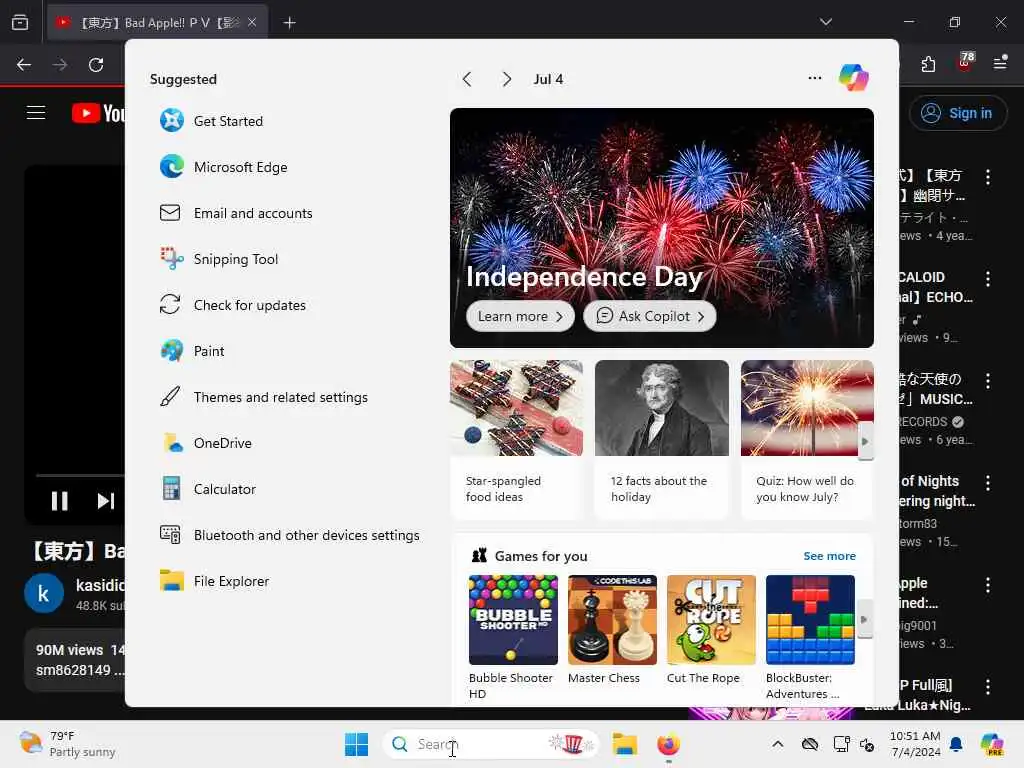Open the weather widget on taskbar
Viewport: 1024px width, 768px height.
coord(67,744)
